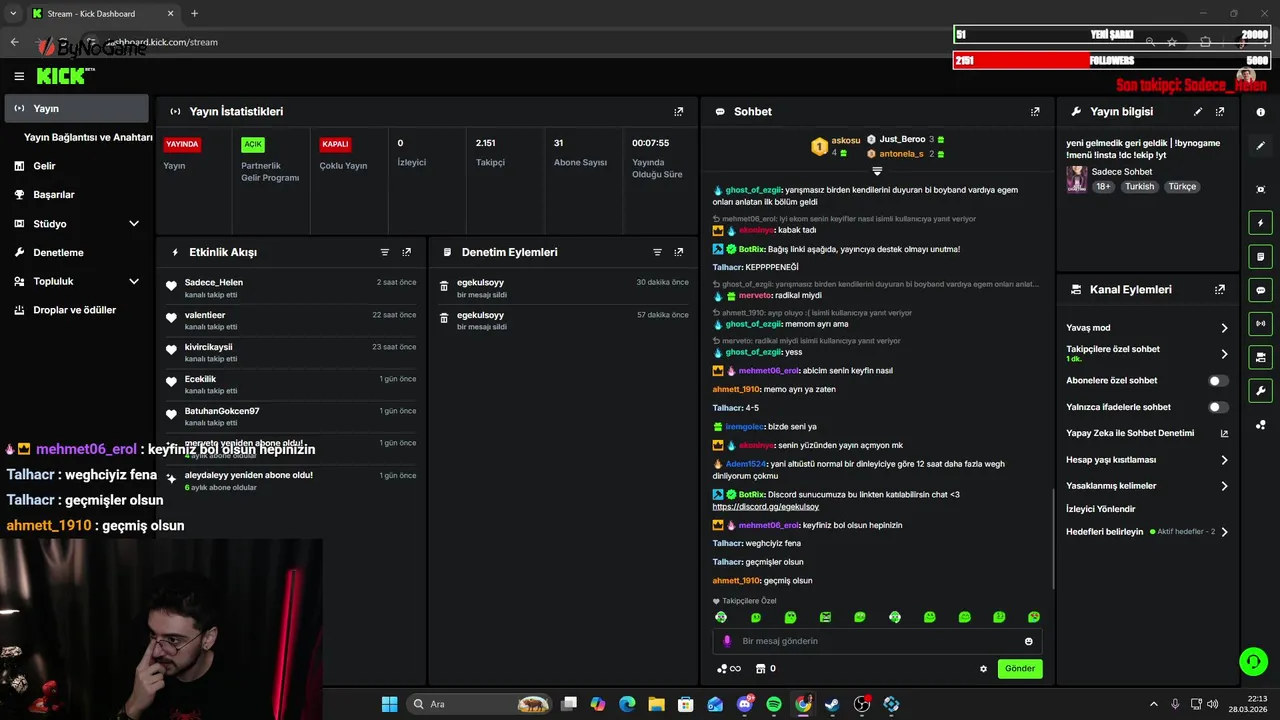Open Yavaş mod options arrow
This screenshot has height=720, width=1280.
pos(1224,328)
